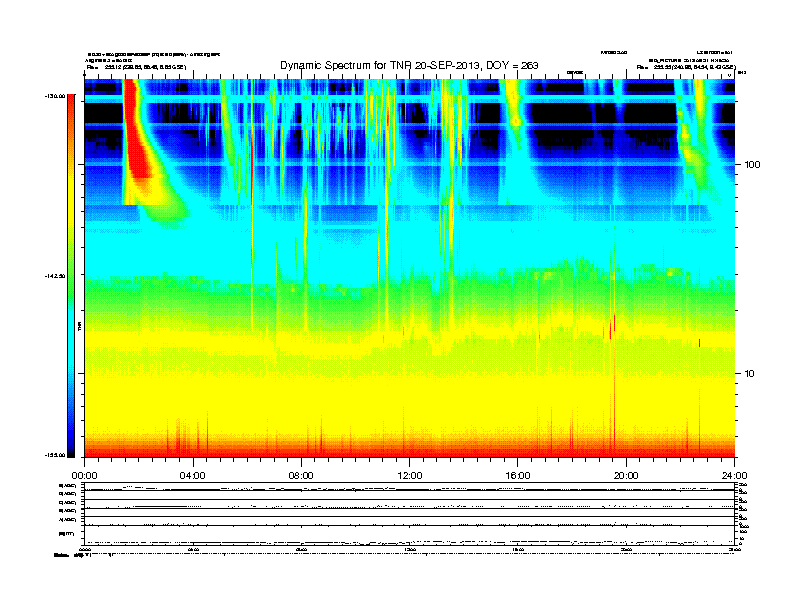
Task: Click the 20:00 time axis label
Action: (x=626, y=476)
